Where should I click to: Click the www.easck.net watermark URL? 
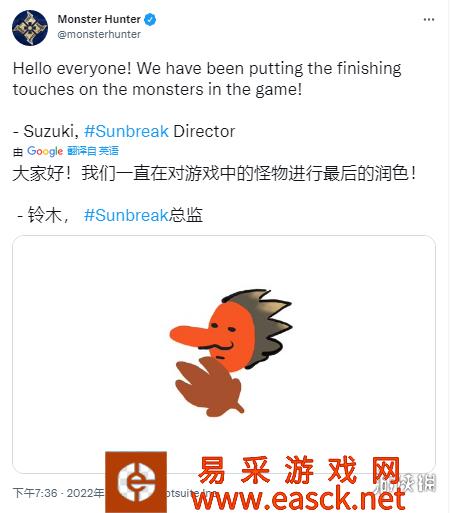[298, 499]
